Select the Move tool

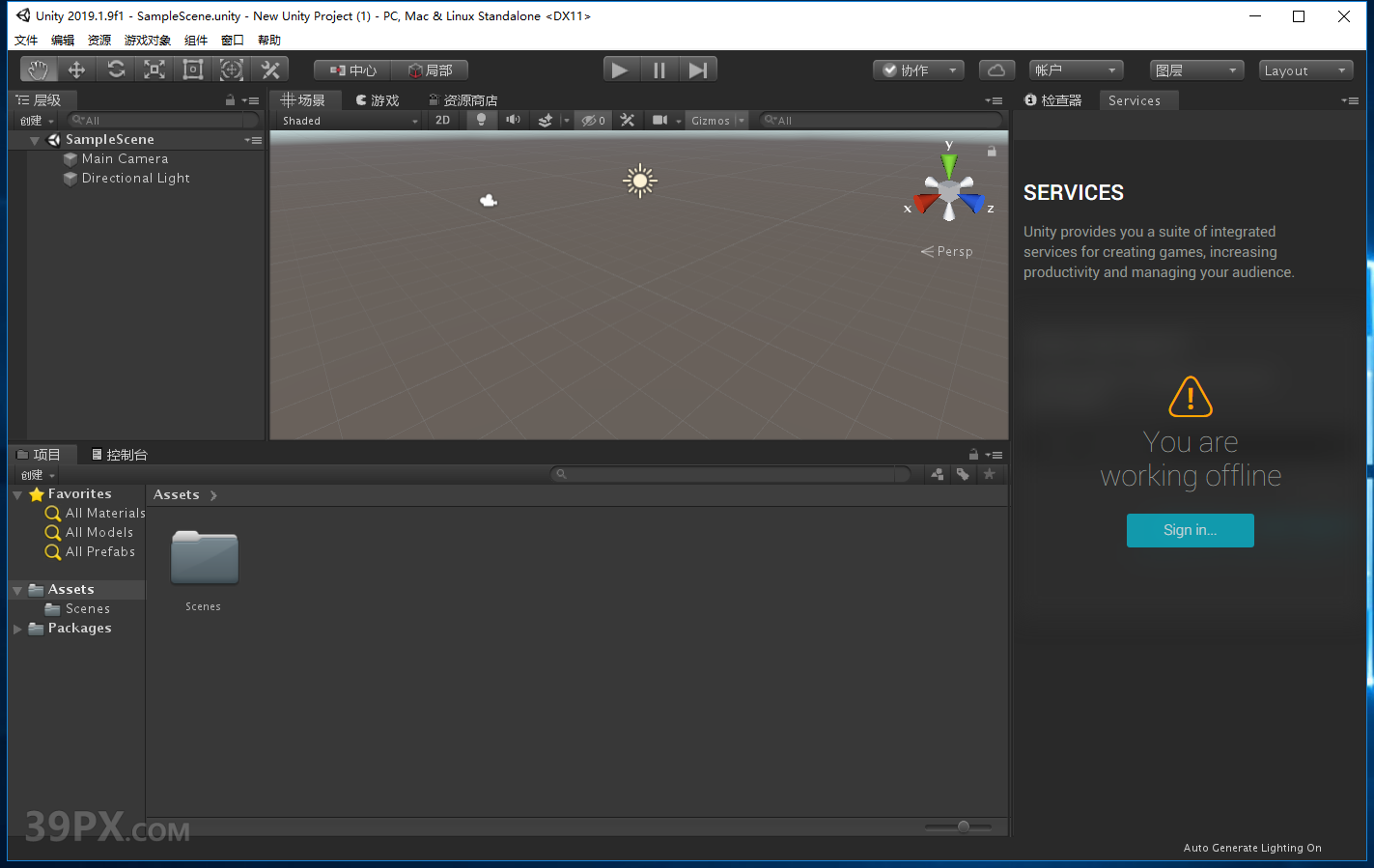click(x=77, y=70)
